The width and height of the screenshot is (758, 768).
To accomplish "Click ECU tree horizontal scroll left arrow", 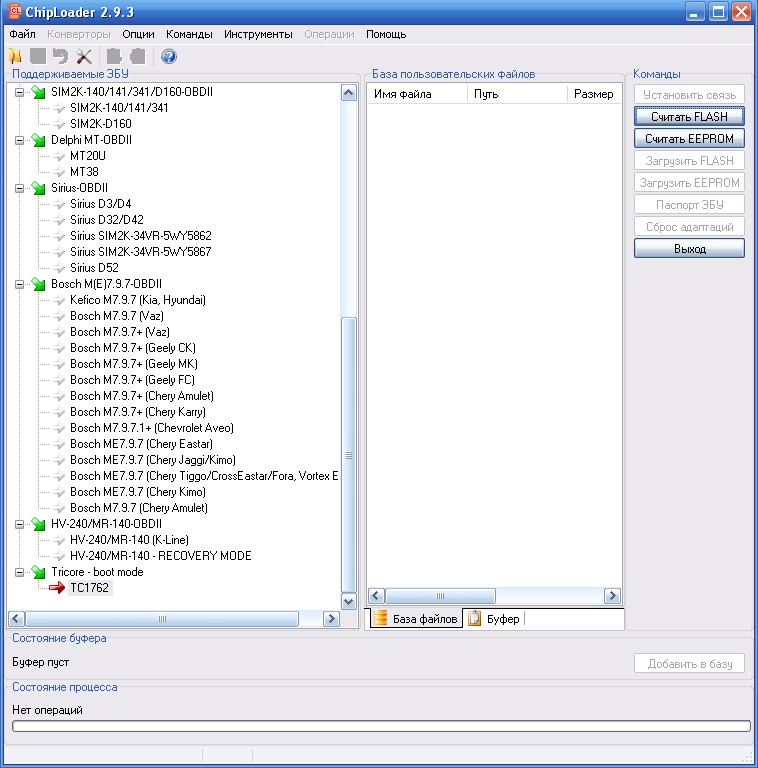I will tap(16, 619).
